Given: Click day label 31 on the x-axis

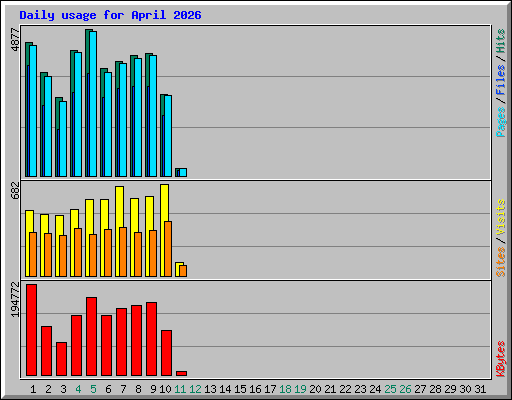Looking at the screenshot, I should (x=480, y=389).
